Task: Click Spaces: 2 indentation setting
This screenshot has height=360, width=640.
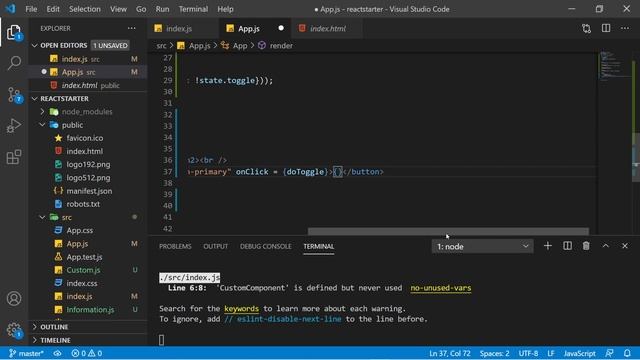Action: 494,353
